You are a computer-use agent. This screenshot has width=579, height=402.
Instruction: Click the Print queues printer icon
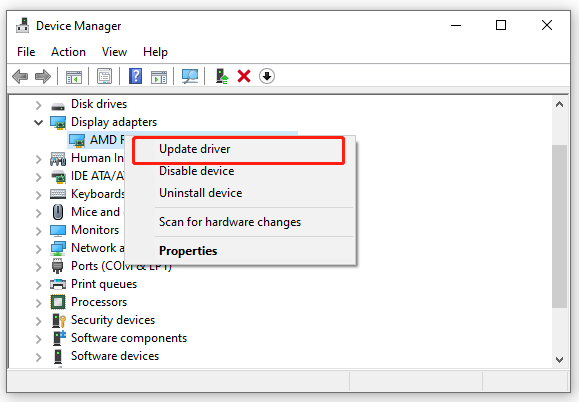58,284
